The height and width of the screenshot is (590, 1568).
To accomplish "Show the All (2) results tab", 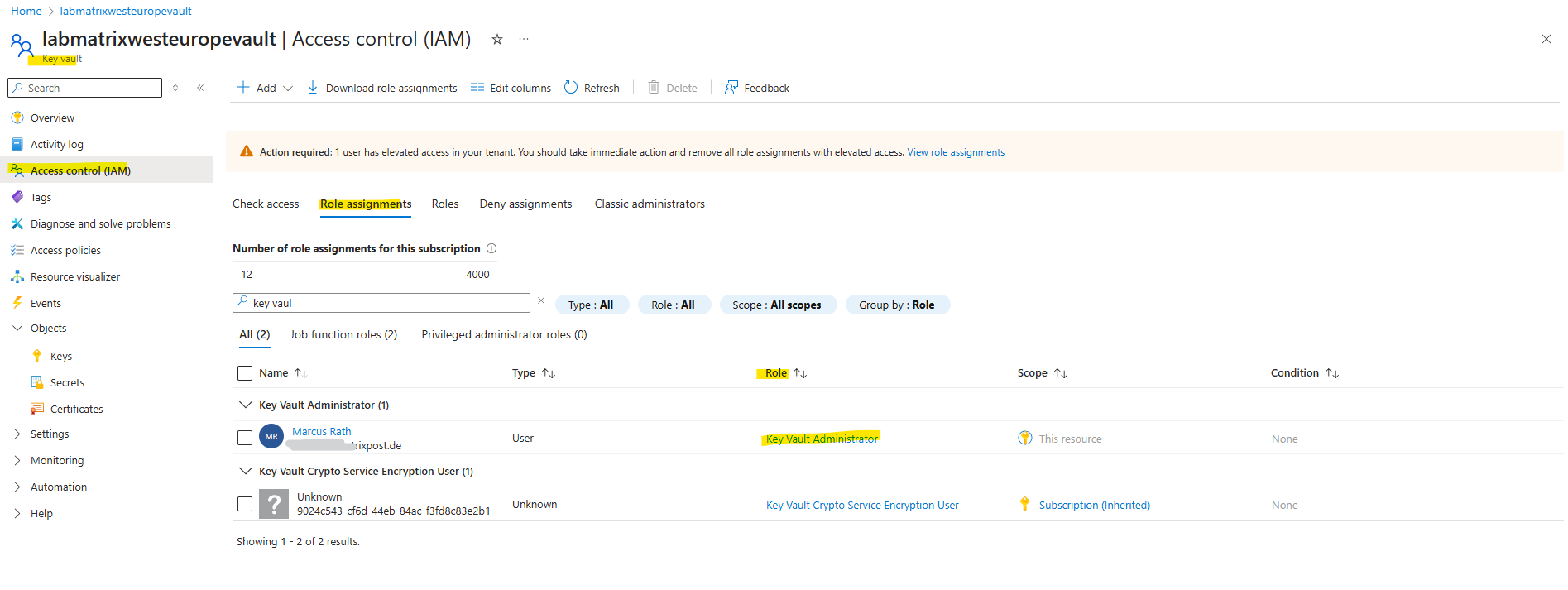I will tap(255, 334).
